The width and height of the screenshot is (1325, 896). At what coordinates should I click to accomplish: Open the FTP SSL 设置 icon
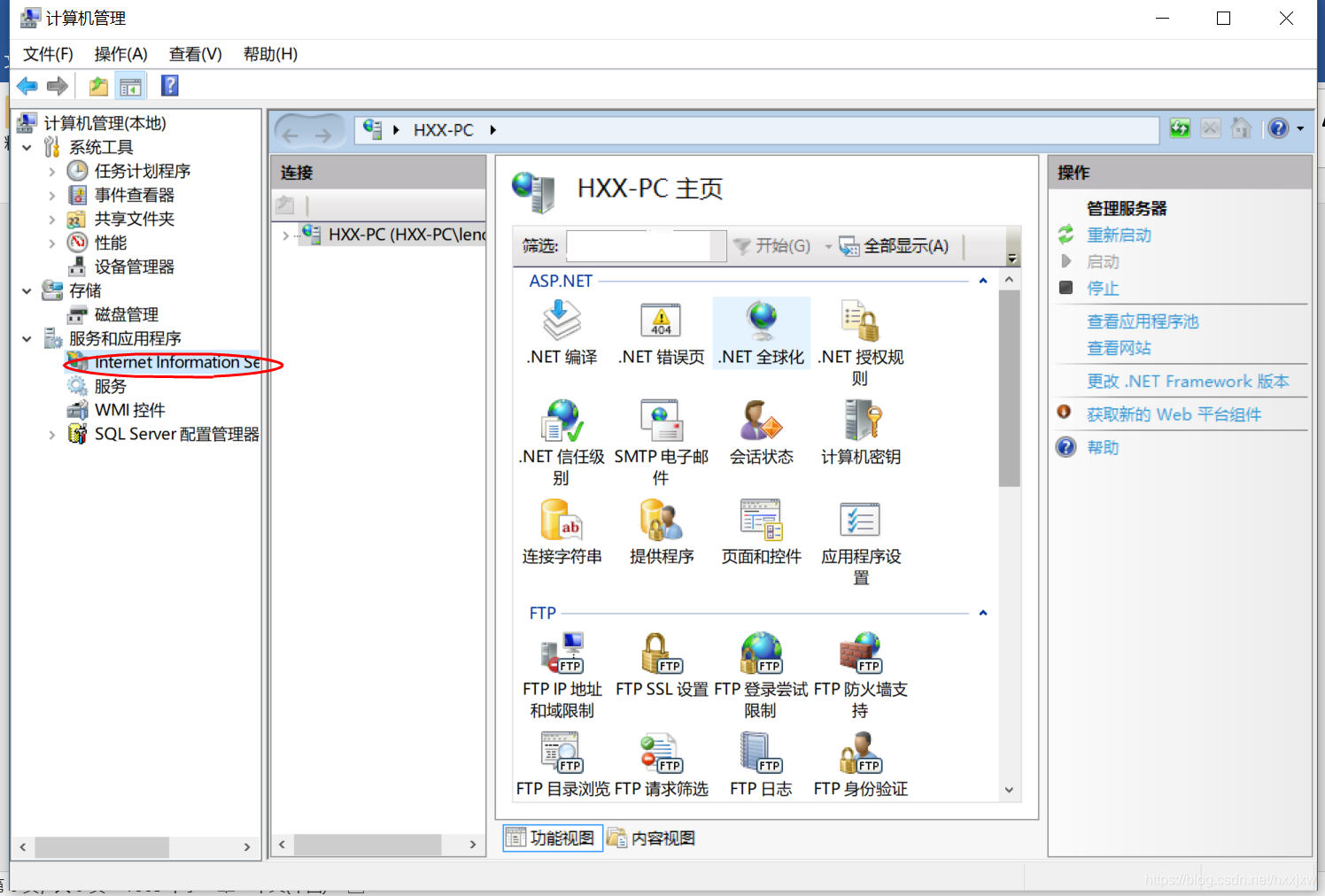click(662, 655)
